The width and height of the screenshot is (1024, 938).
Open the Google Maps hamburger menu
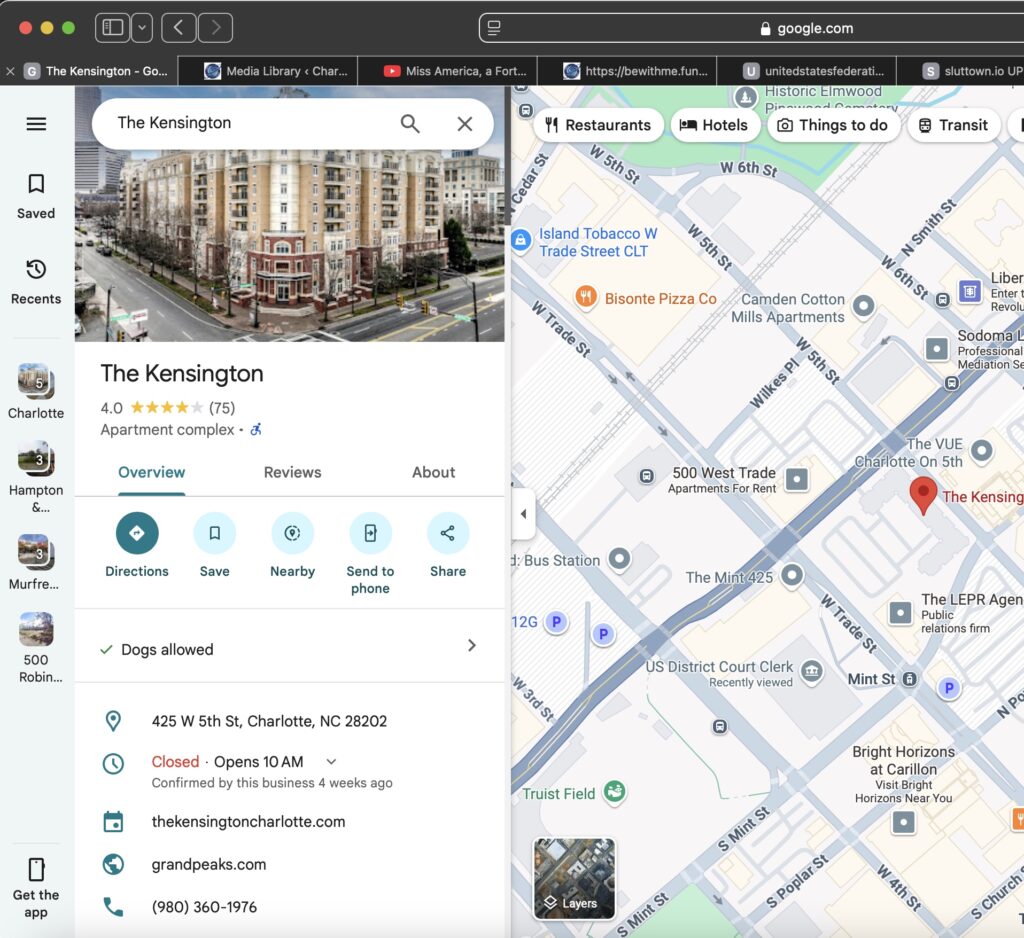click(x=36, y=123)
